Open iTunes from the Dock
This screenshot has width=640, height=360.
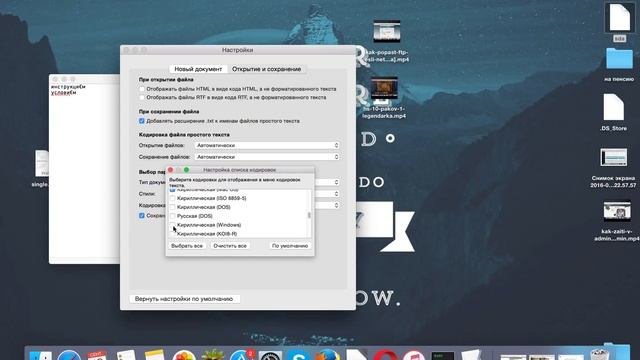[x=413, y=356]
